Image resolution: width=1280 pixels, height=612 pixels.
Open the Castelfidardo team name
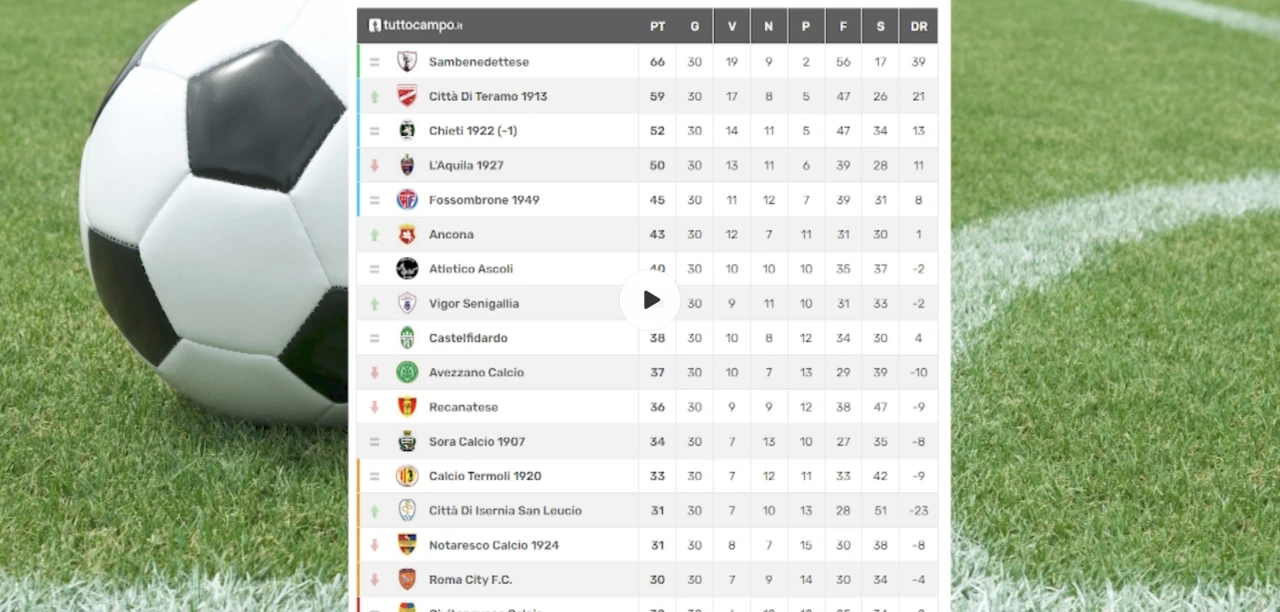(468, 338)
